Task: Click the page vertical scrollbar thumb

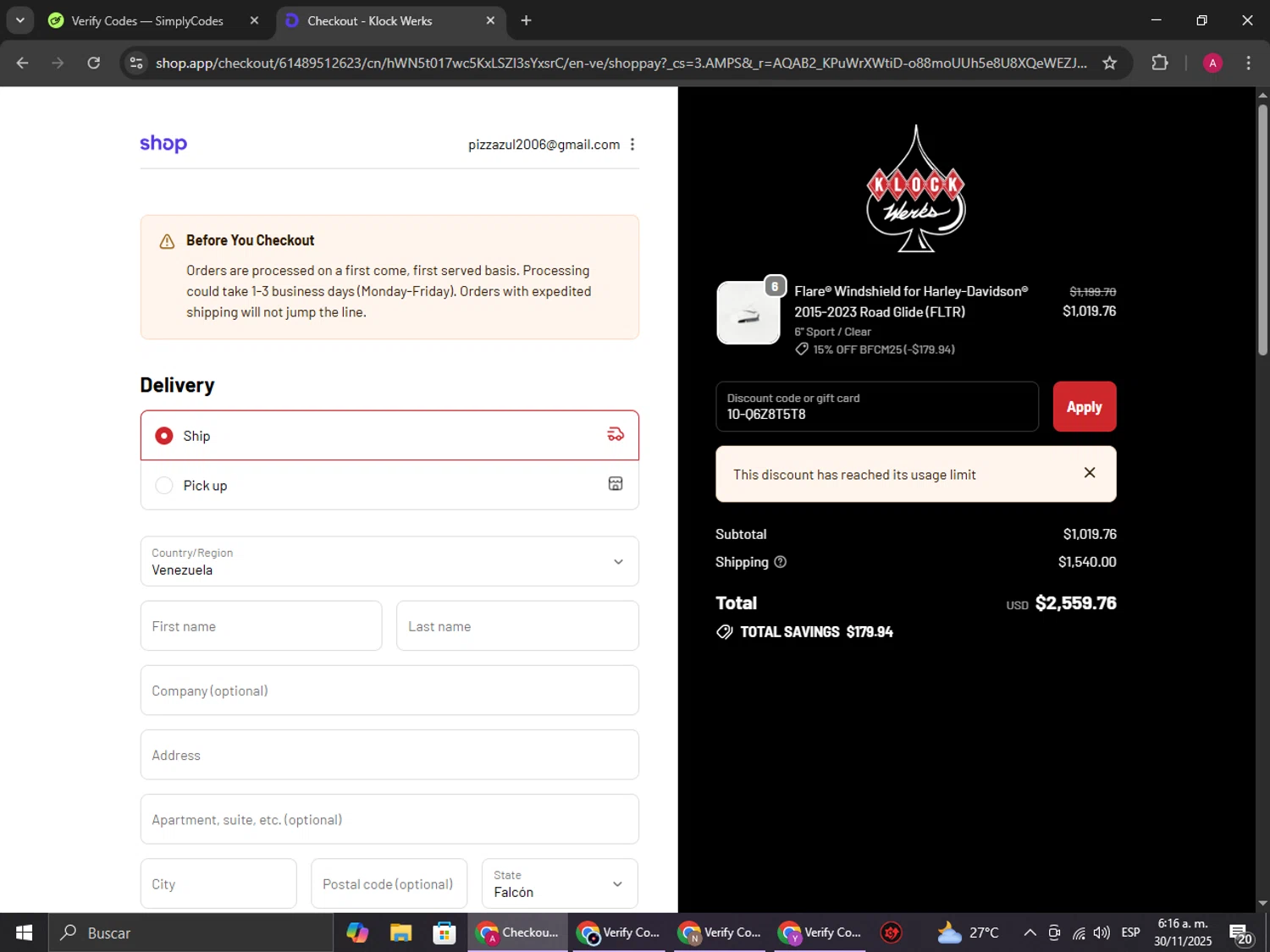Action: (1262, 228)
